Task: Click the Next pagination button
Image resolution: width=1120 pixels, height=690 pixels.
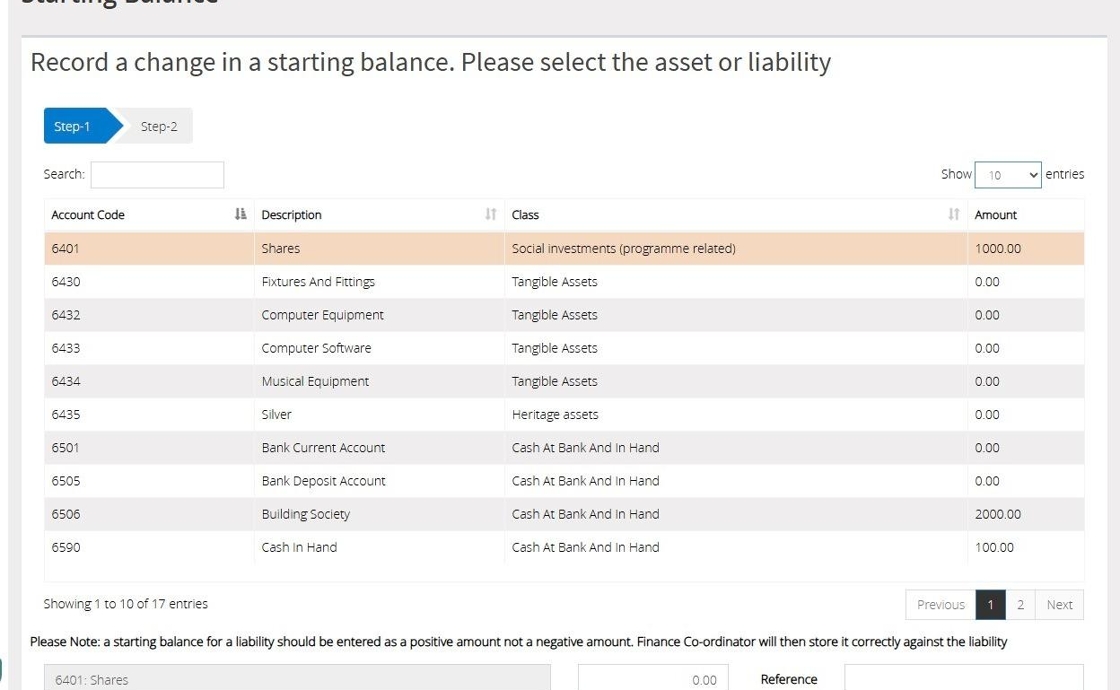Action: click(1059, 605)
